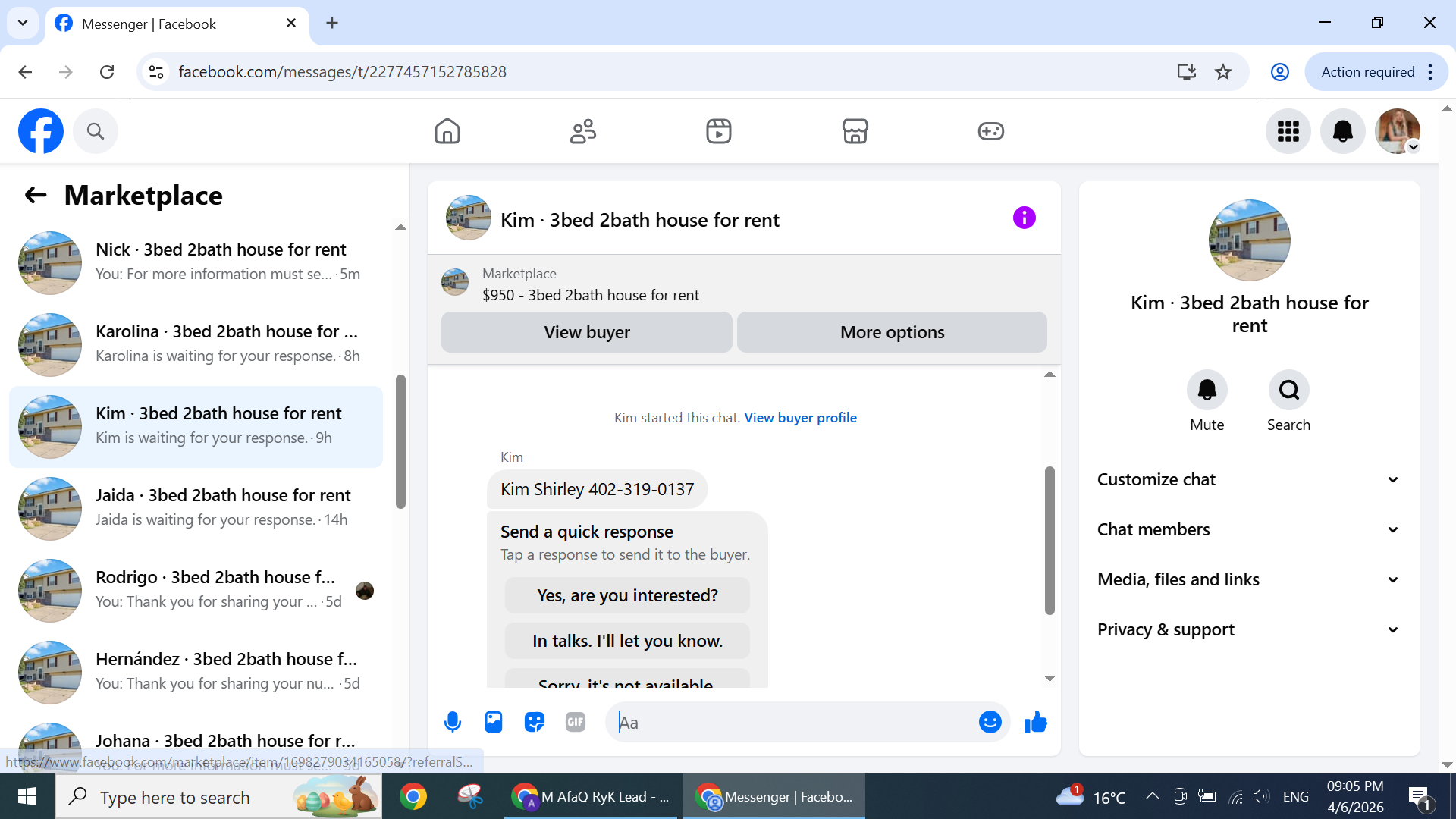Click More options button
The width and height of the screenshot is (1456, 819).
pos(893,332)
